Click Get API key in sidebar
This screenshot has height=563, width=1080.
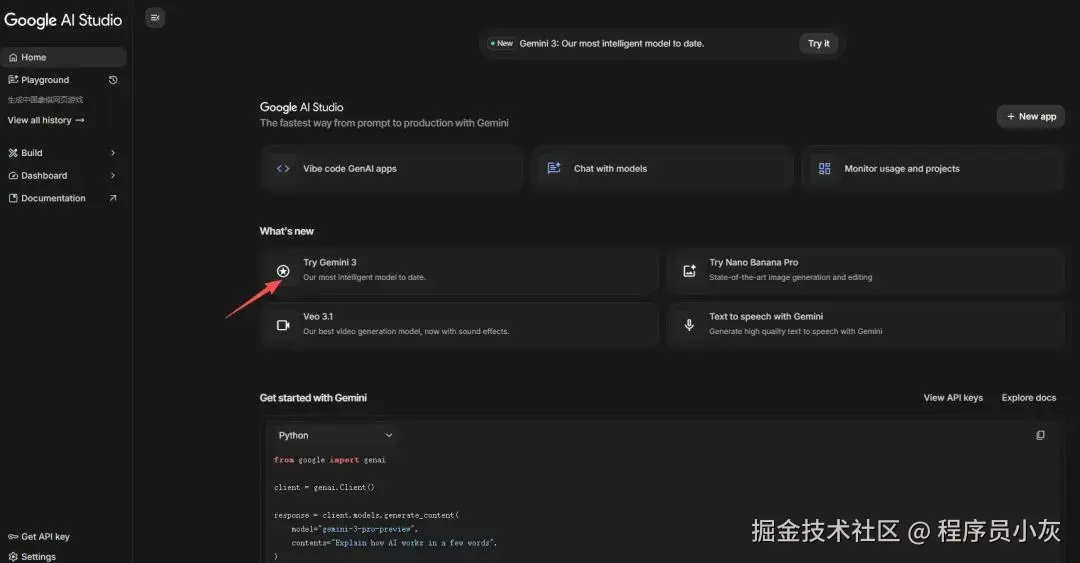[x=45, y=537]
